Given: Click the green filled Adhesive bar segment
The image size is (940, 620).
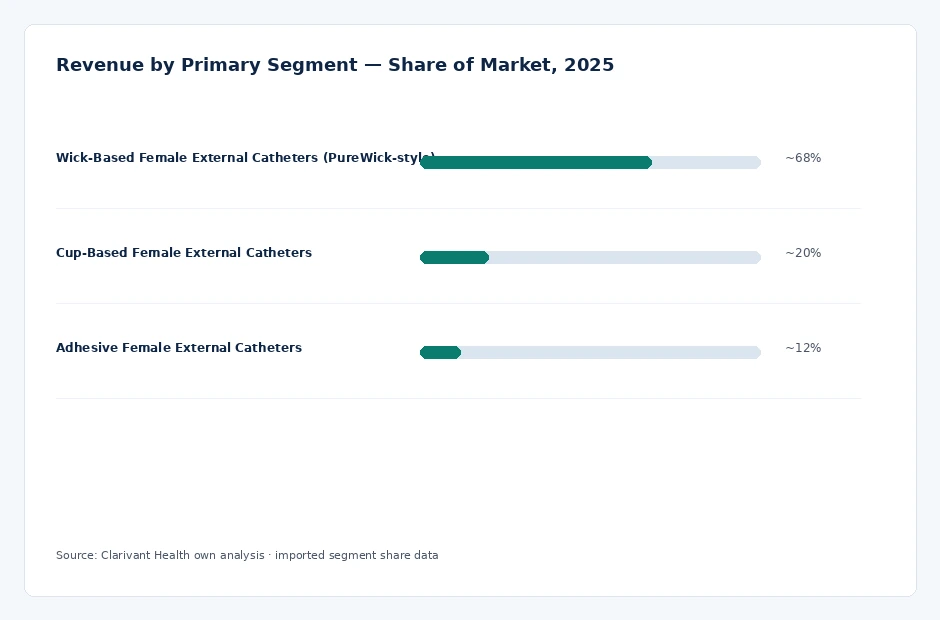Looking at the screenshot, I should pos(441,353).
